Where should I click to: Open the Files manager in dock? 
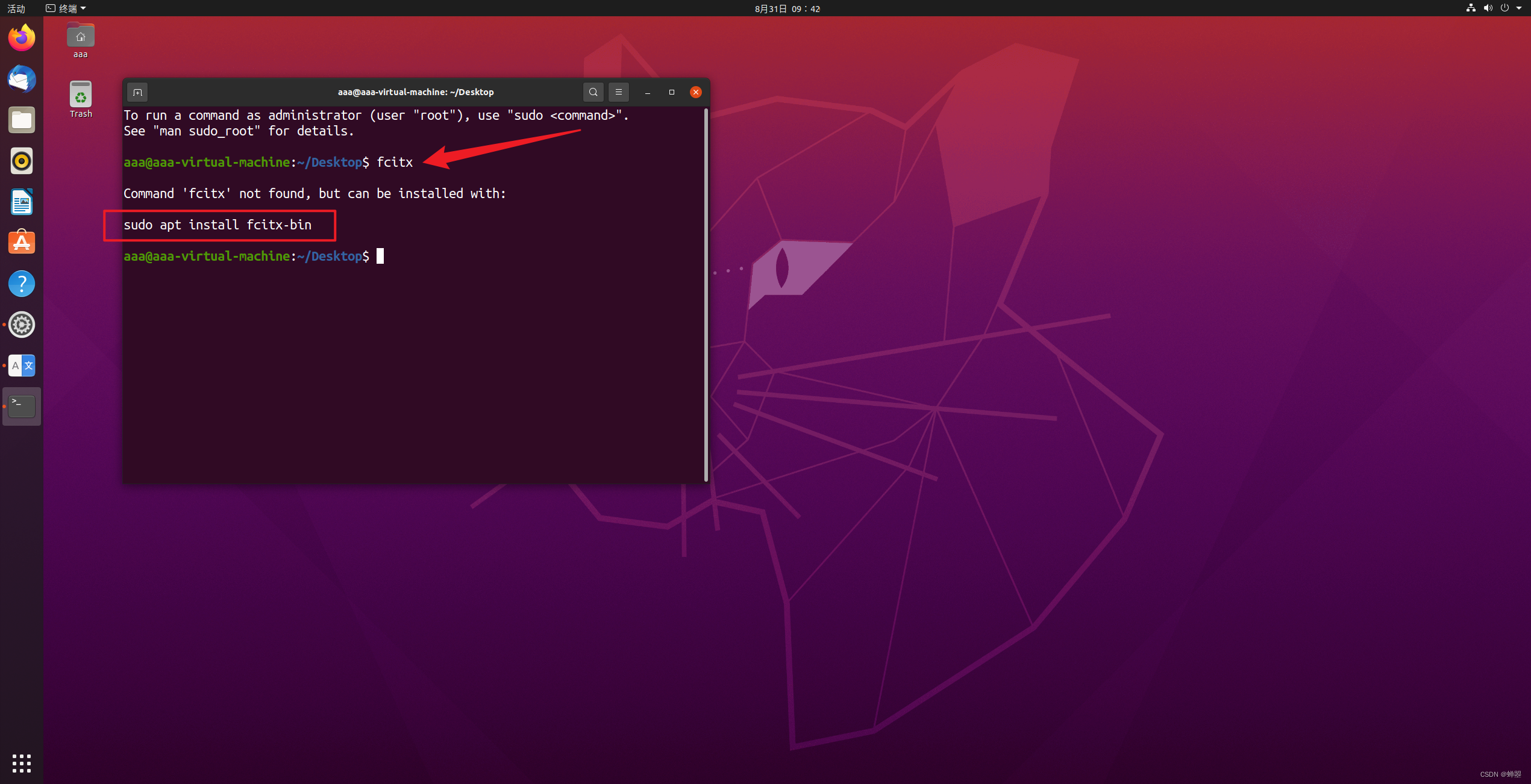(22, 120)
